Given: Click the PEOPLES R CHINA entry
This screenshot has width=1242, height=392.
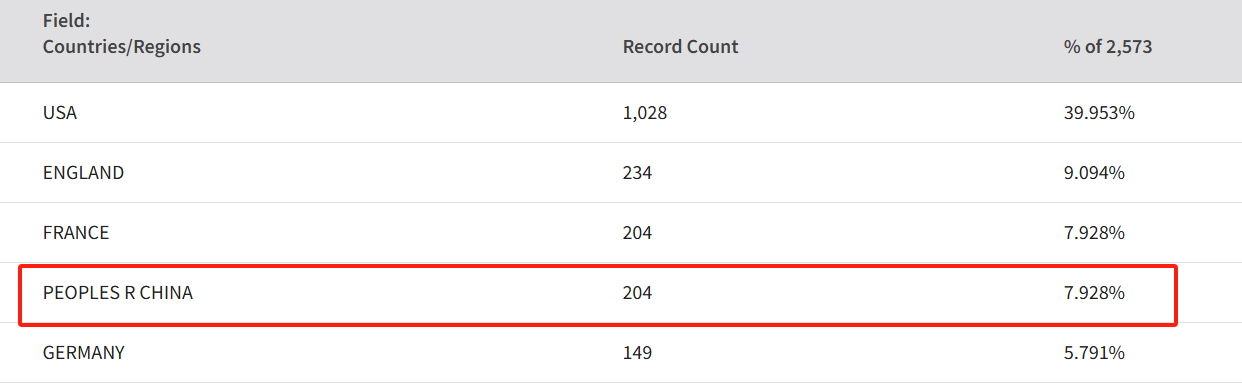Looking at the screenshot, I should point(118,293).
